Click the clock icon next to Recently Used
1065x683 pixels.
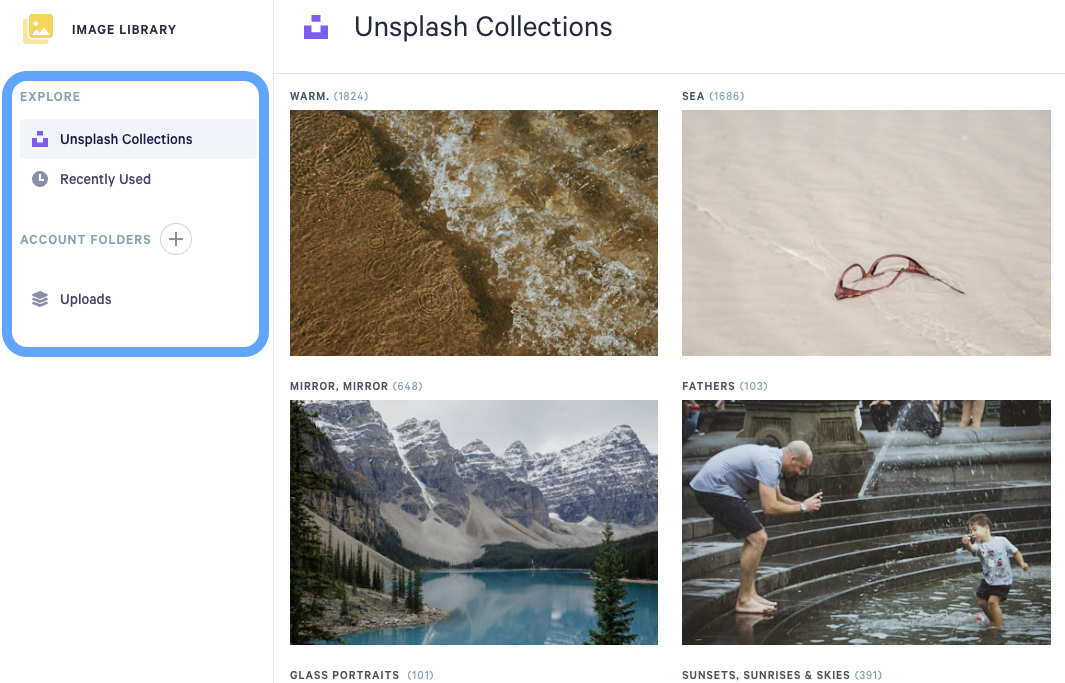click(x=40, y=179)
